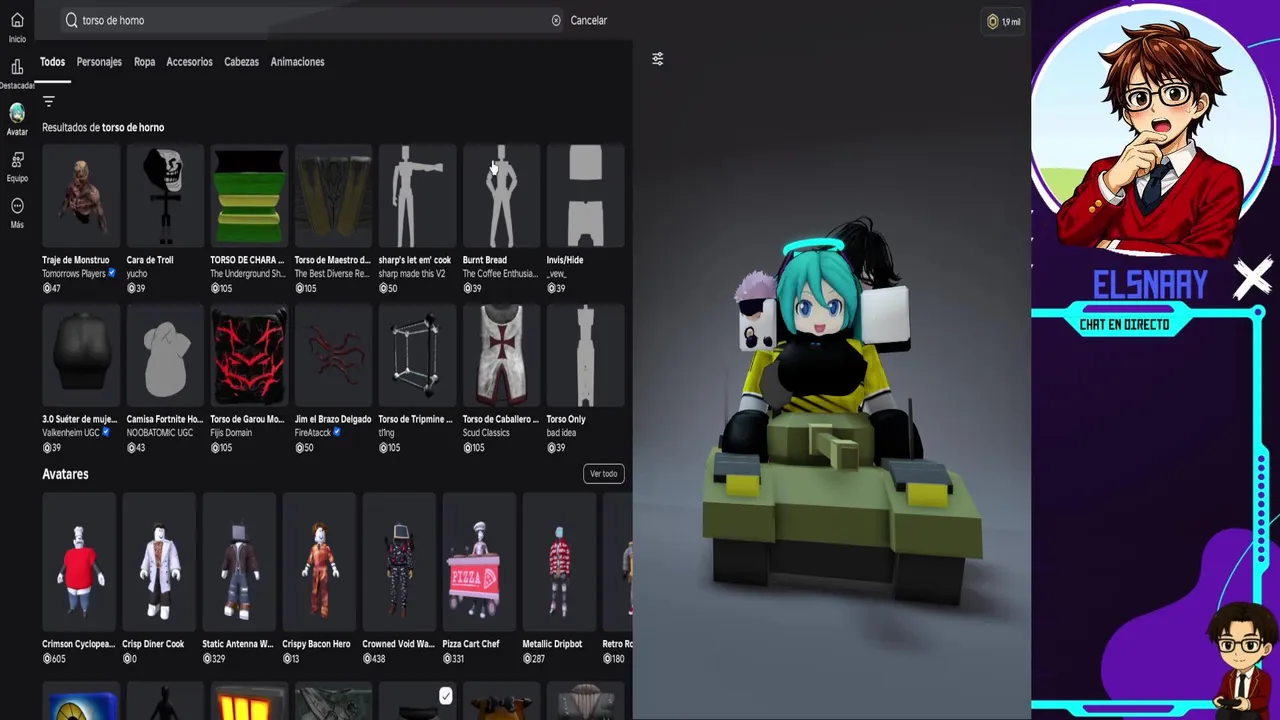
Task: Open Torso de Caballero item thumbnail
Action: point(501,356)
